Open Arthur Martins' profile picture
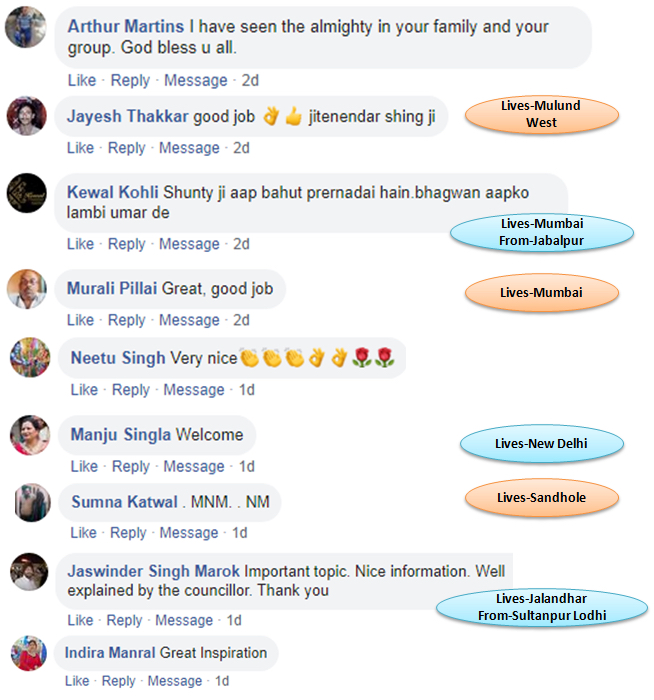Screen dimensions: 654x700 [25, 27]
